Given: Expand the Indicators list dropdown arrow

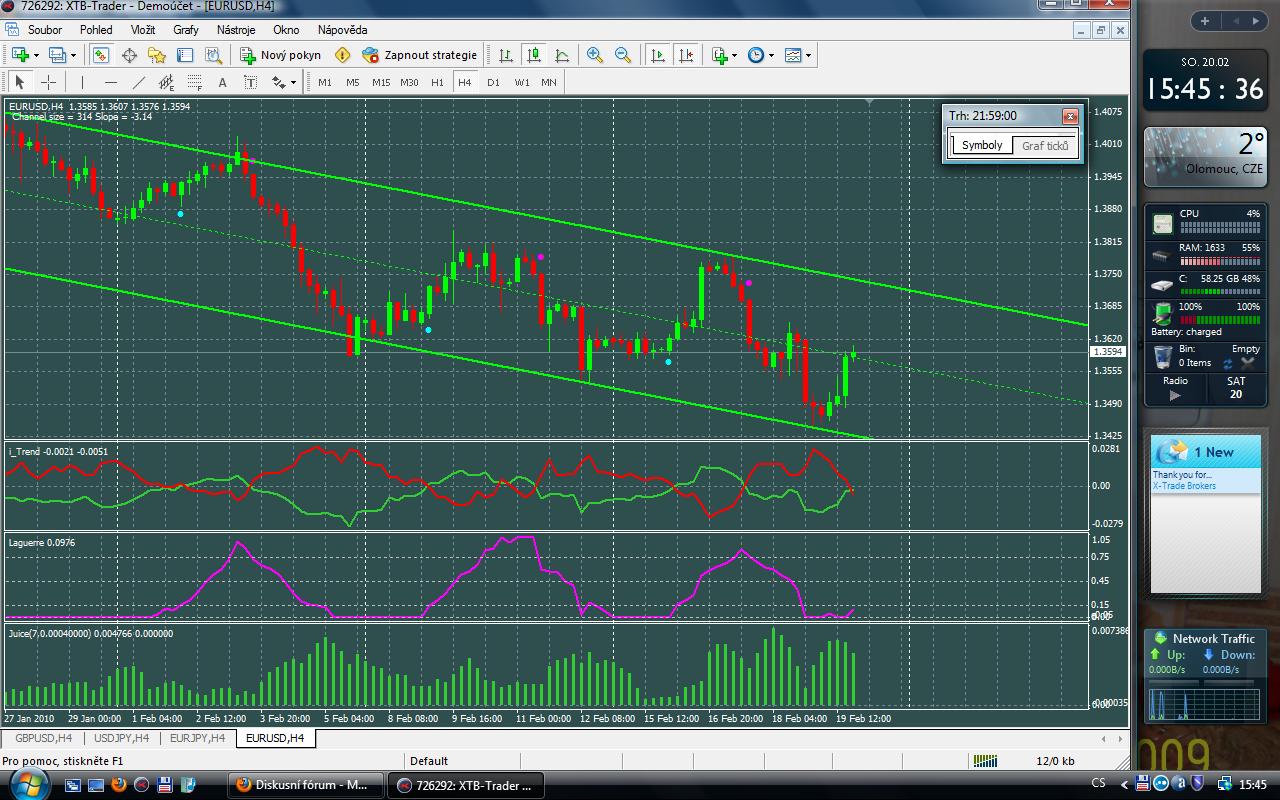Looking at the screenshot, I should pyautogui.click(x=735, y=56).
